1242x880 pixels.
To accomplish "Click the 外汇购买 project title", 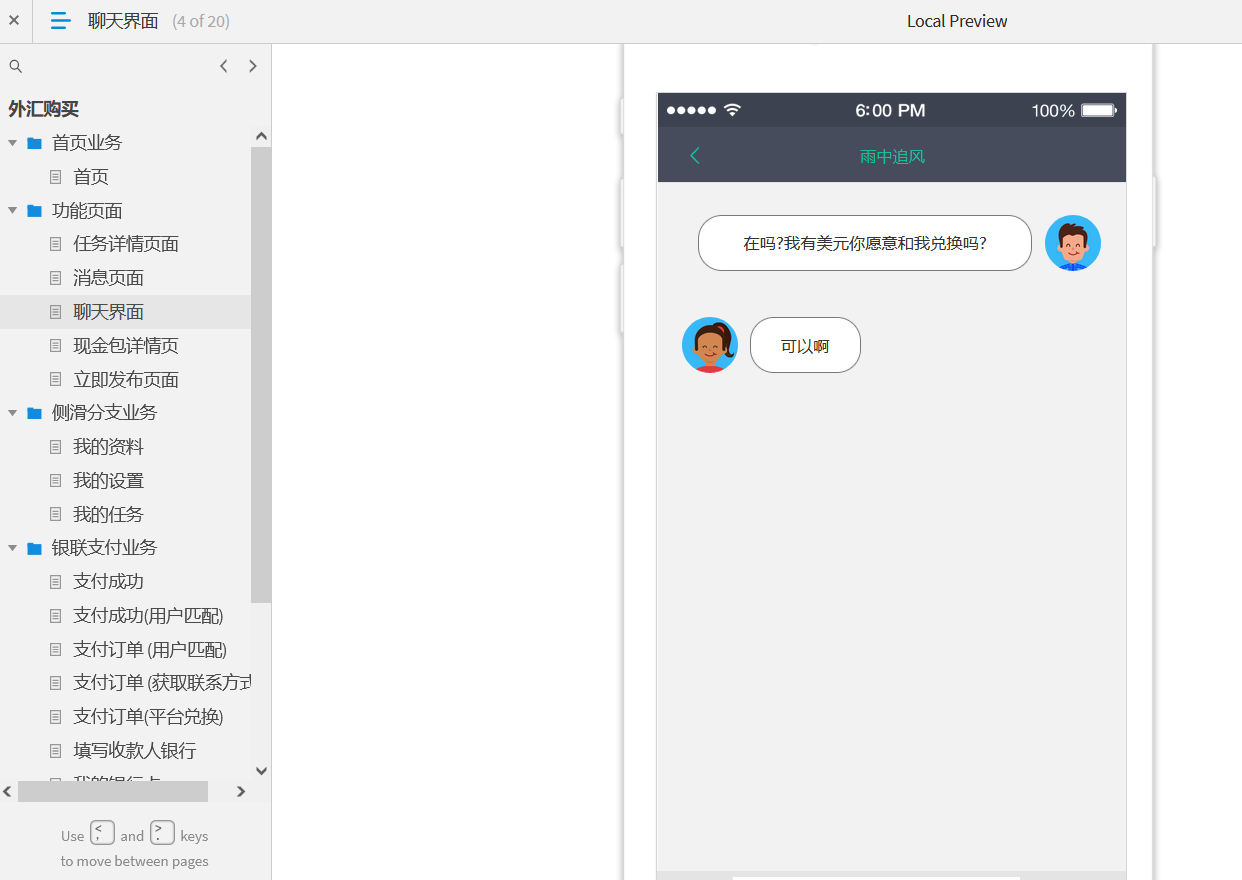I will pos(43,109).
